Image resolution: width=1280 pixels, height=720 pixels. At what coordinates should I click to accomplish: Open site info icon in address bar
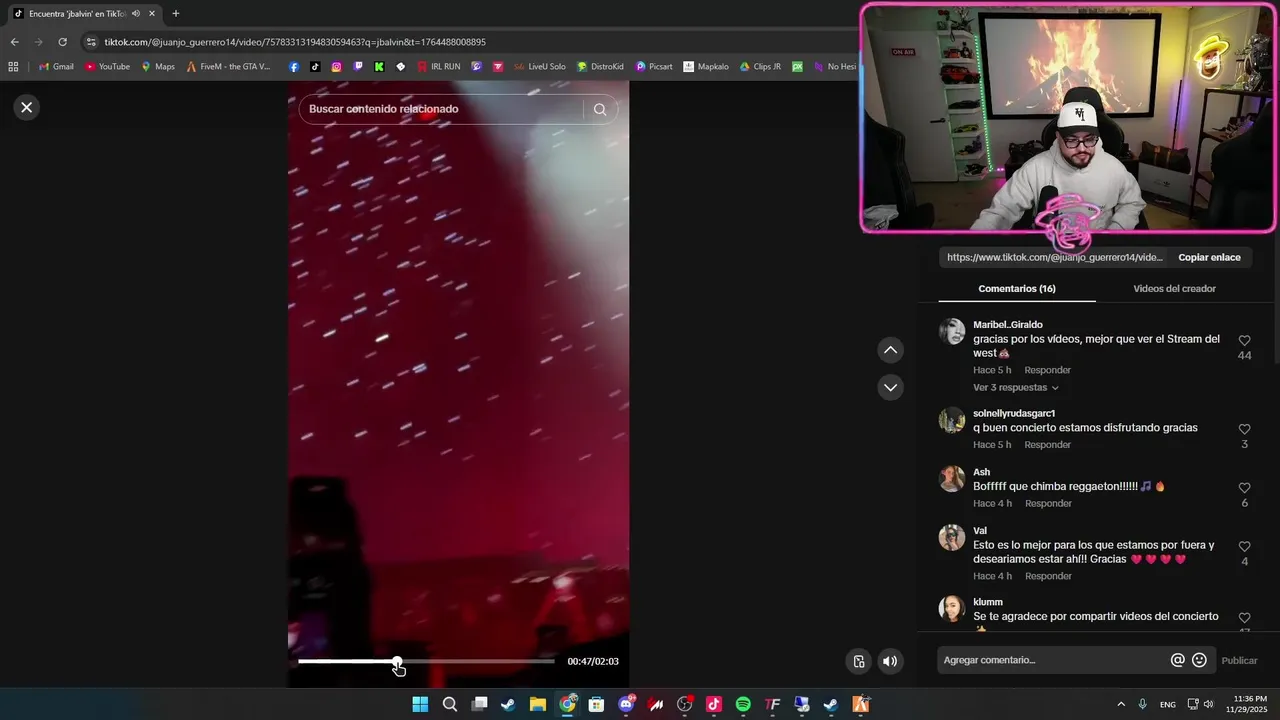[91, 42]
